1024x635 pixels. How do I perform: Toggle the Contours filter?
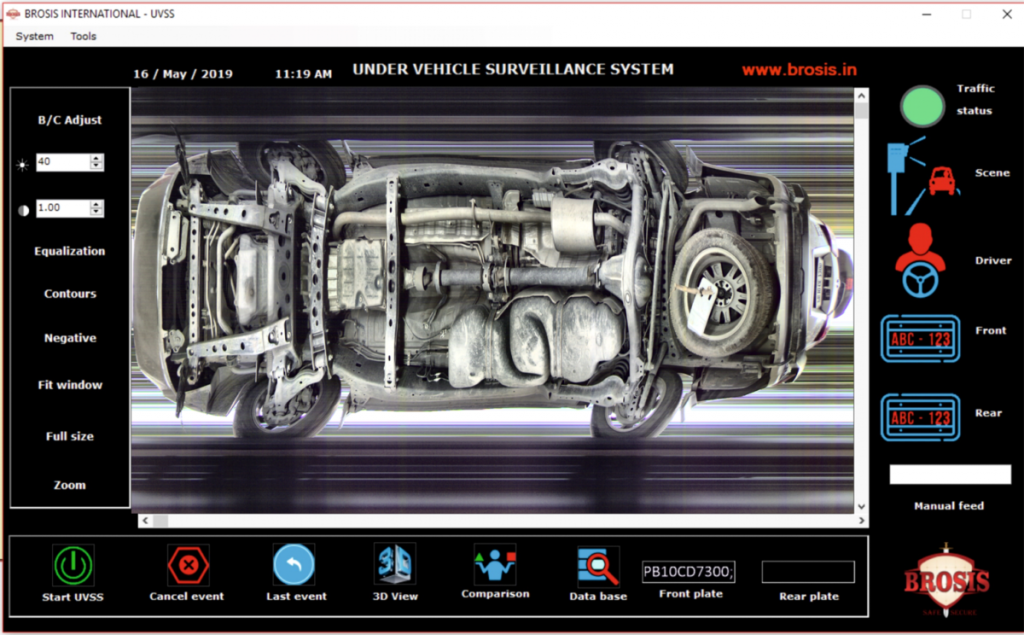[68, 293]
